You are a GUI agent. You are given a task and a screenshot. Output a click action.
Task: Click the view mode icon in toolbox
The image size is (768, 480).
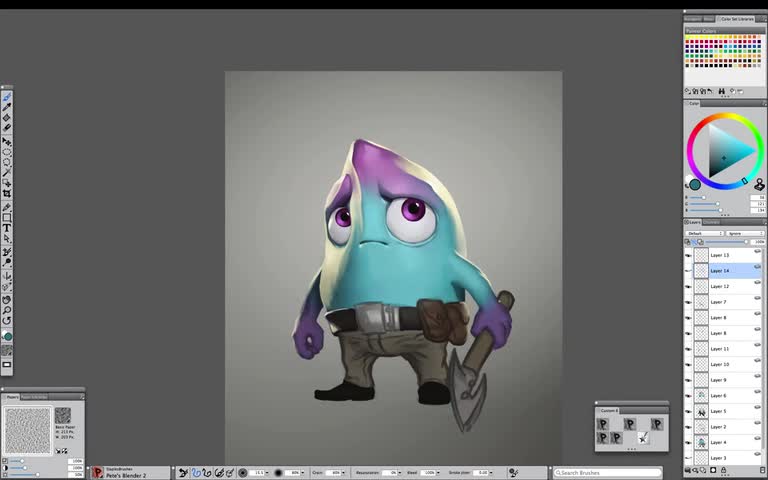[7, 364]
